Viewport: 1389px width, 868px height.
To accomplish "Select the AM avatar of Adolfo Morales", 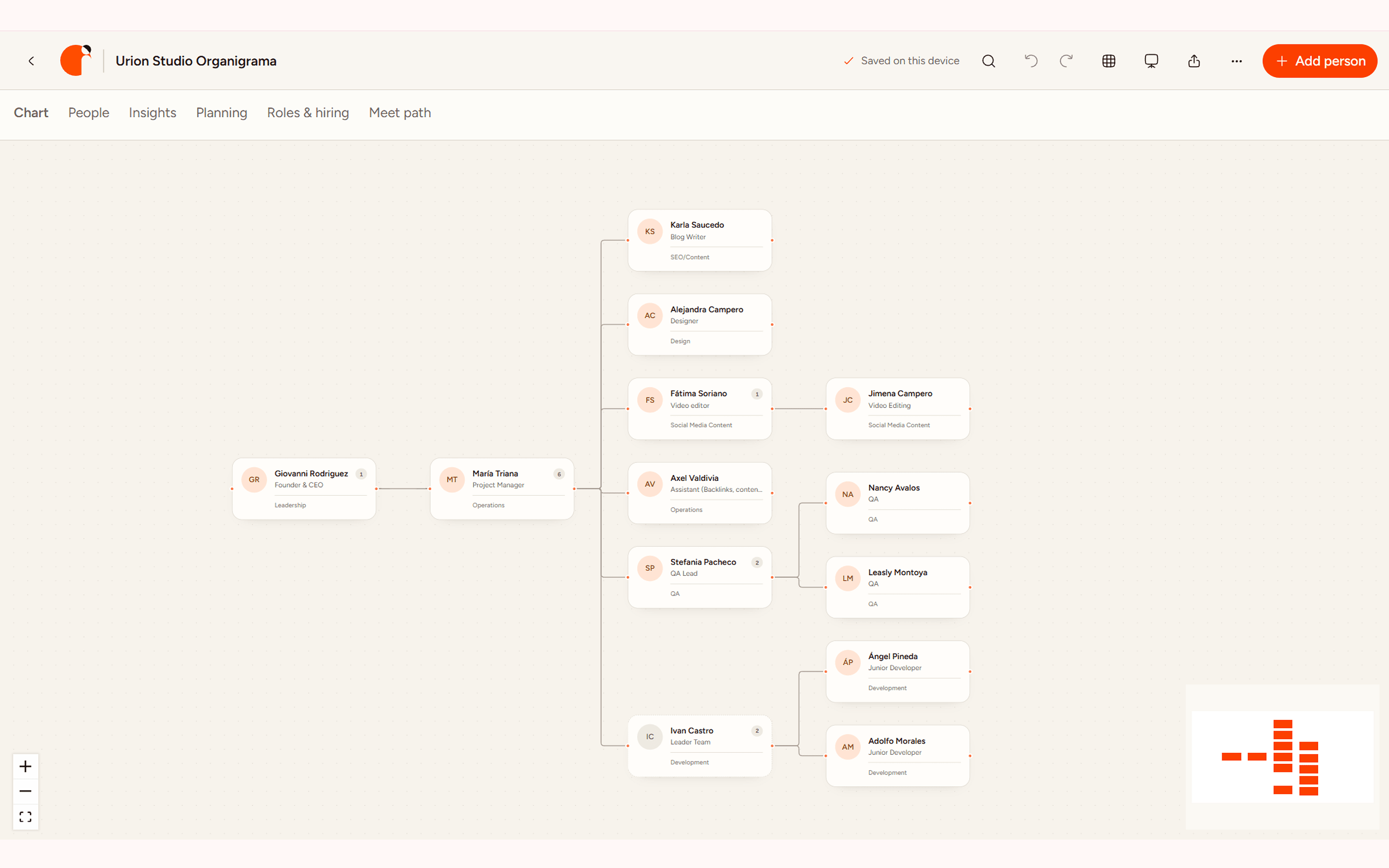I will 848,747.
